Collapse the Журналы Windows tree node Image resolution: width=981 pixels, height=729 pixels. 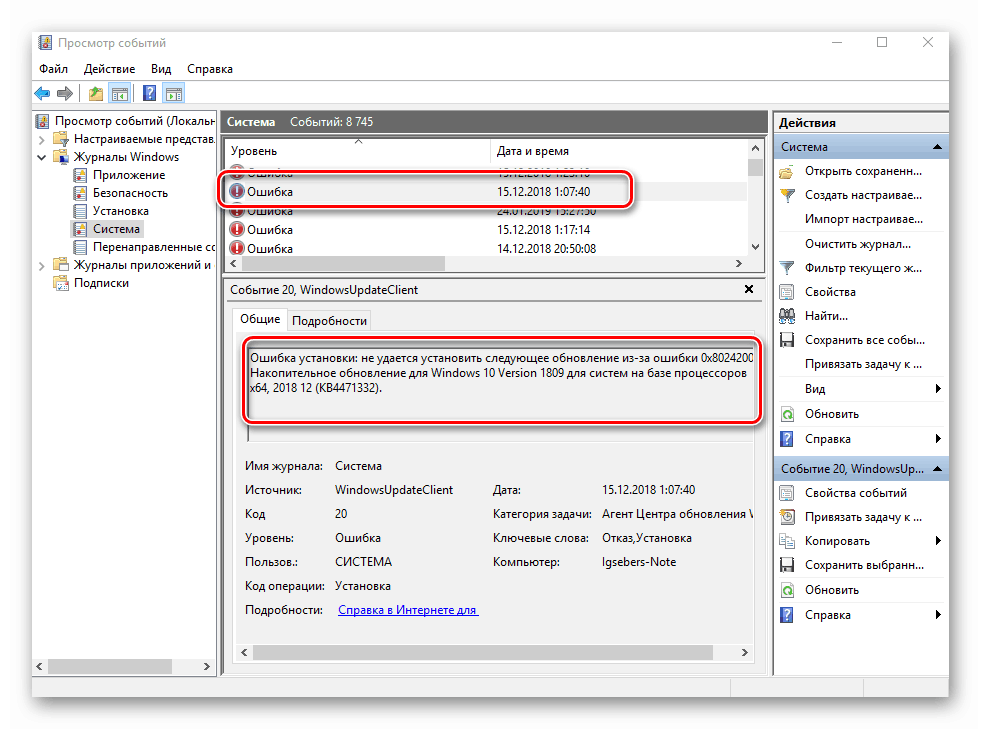41,157
